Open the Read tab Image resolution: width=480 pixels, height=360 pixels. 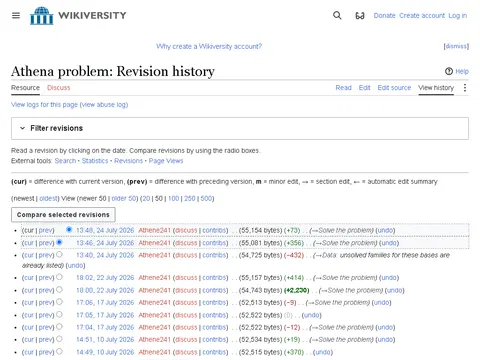(343, 88)
